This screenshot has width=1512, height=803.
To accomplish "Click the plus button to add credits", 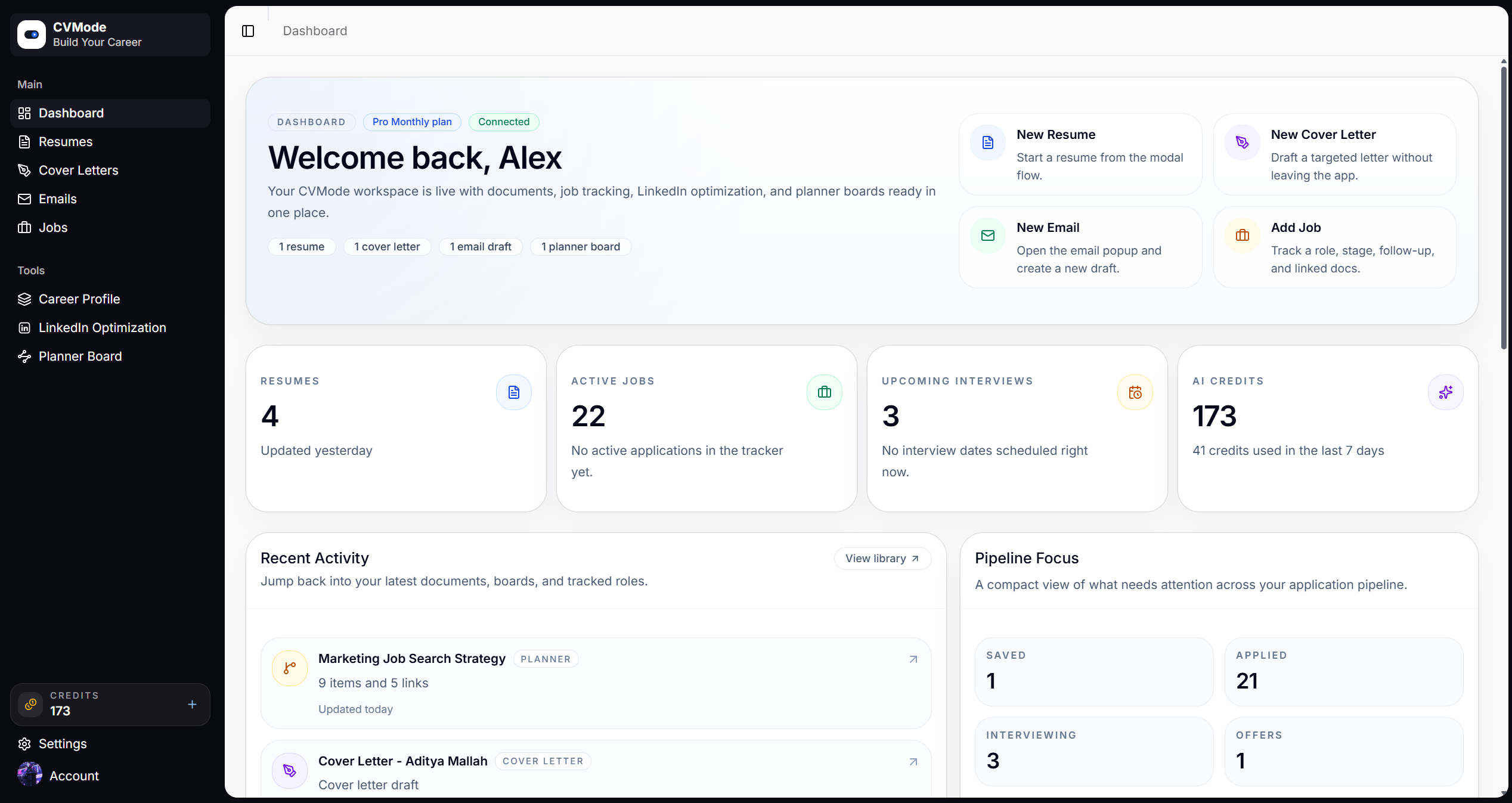I will pyautogui.click(x=192, y=704).
